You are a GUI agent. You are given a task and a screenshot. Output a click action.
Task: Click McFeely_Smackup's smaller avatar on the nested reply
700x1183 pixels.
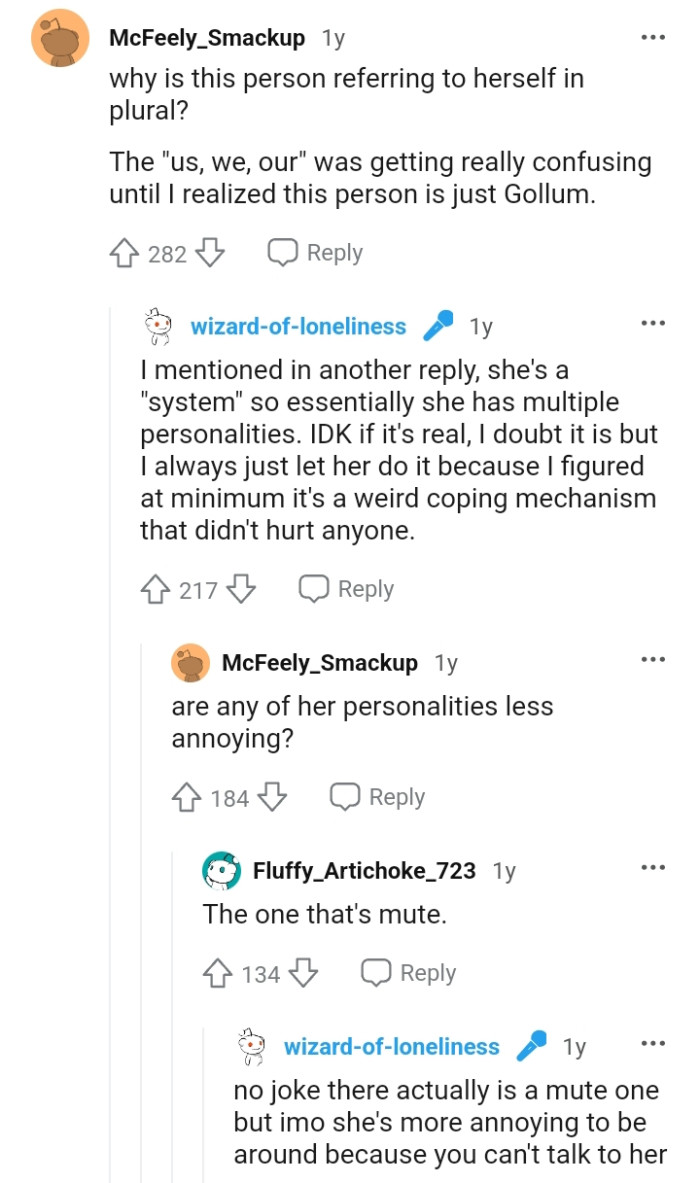coord(190,662)
